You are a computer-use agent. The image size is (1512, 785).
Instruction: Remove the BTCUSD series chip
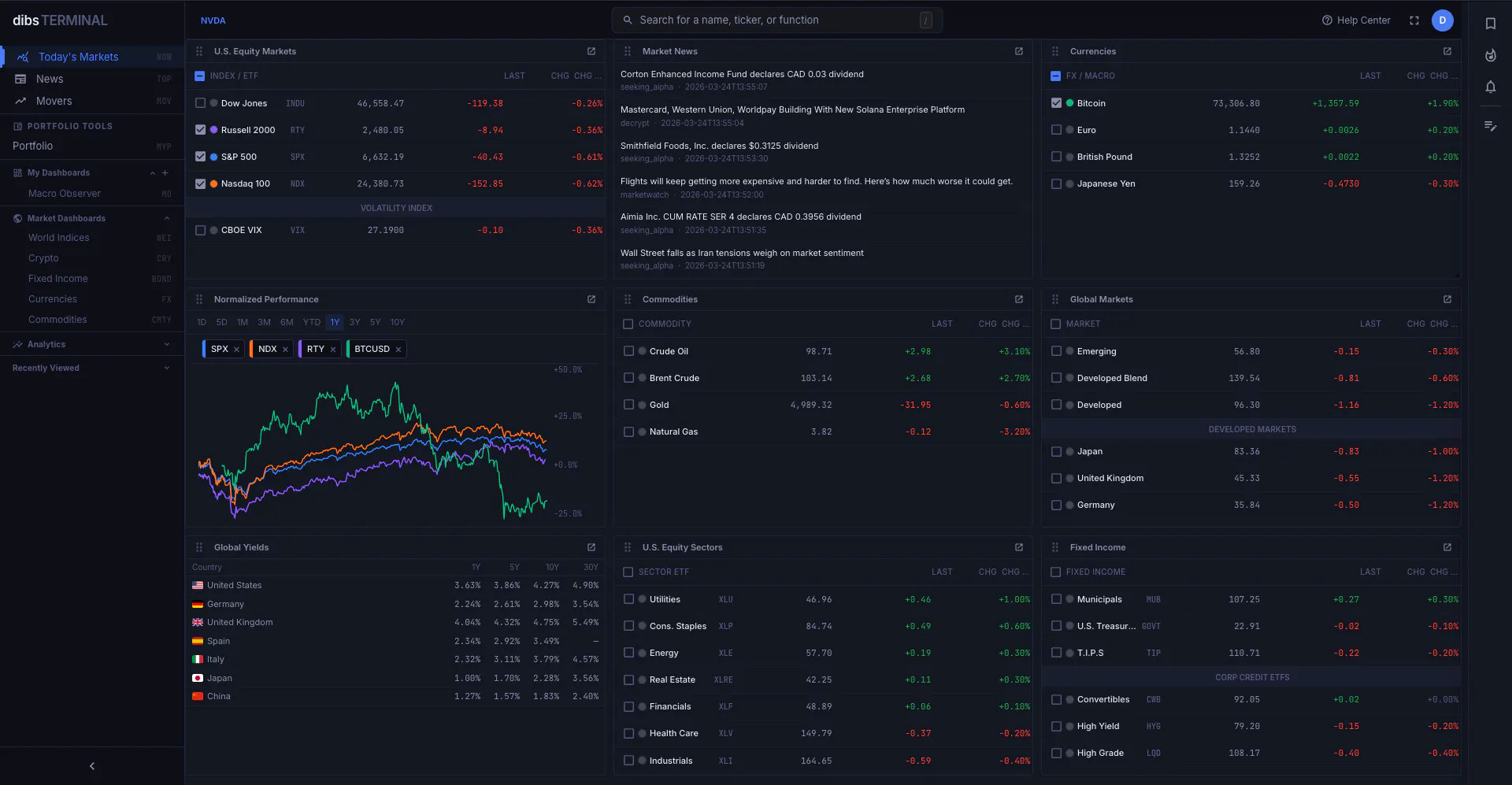(x=398, y=350)
